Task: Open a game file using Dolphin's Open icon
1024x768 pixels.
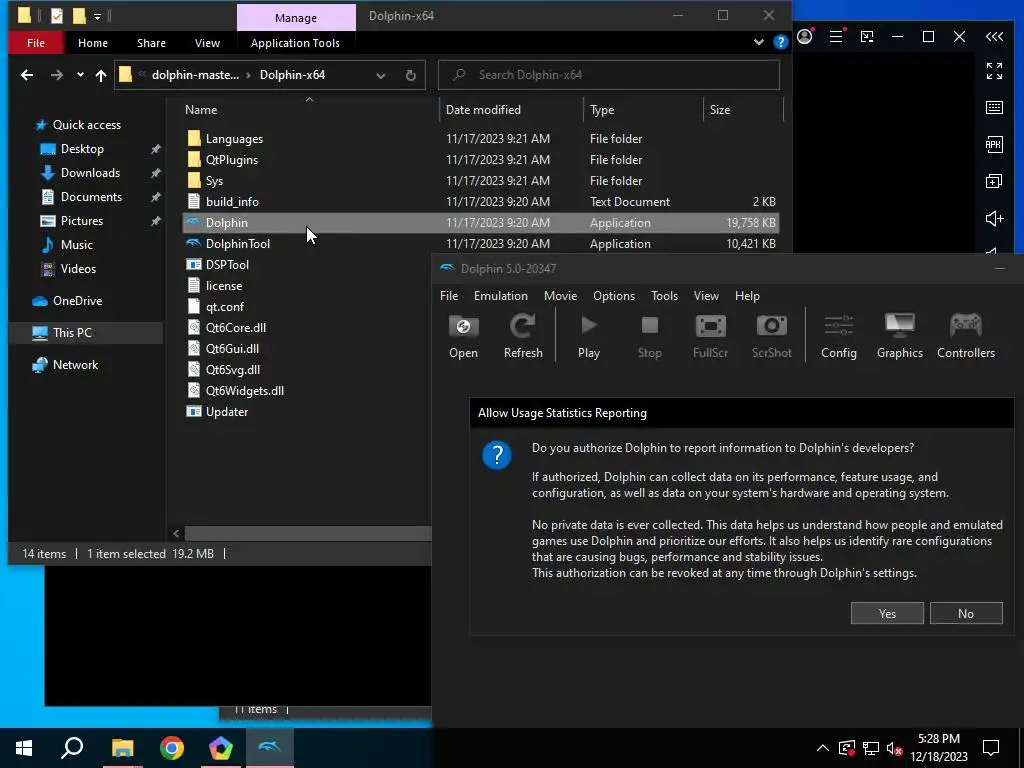Action: (x=463, y=336)
